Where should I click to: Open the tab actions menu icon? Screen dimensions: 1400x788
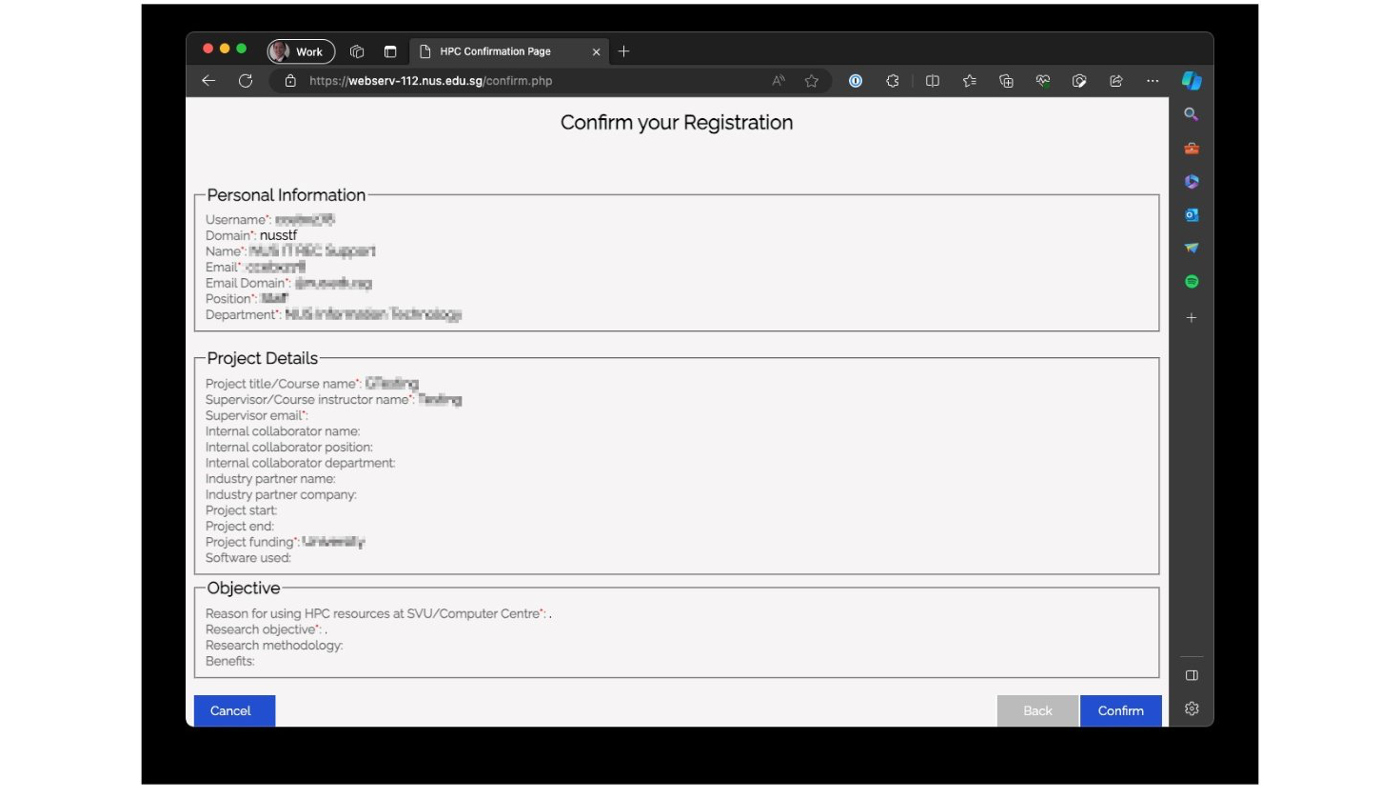click(x=390, y=51)
